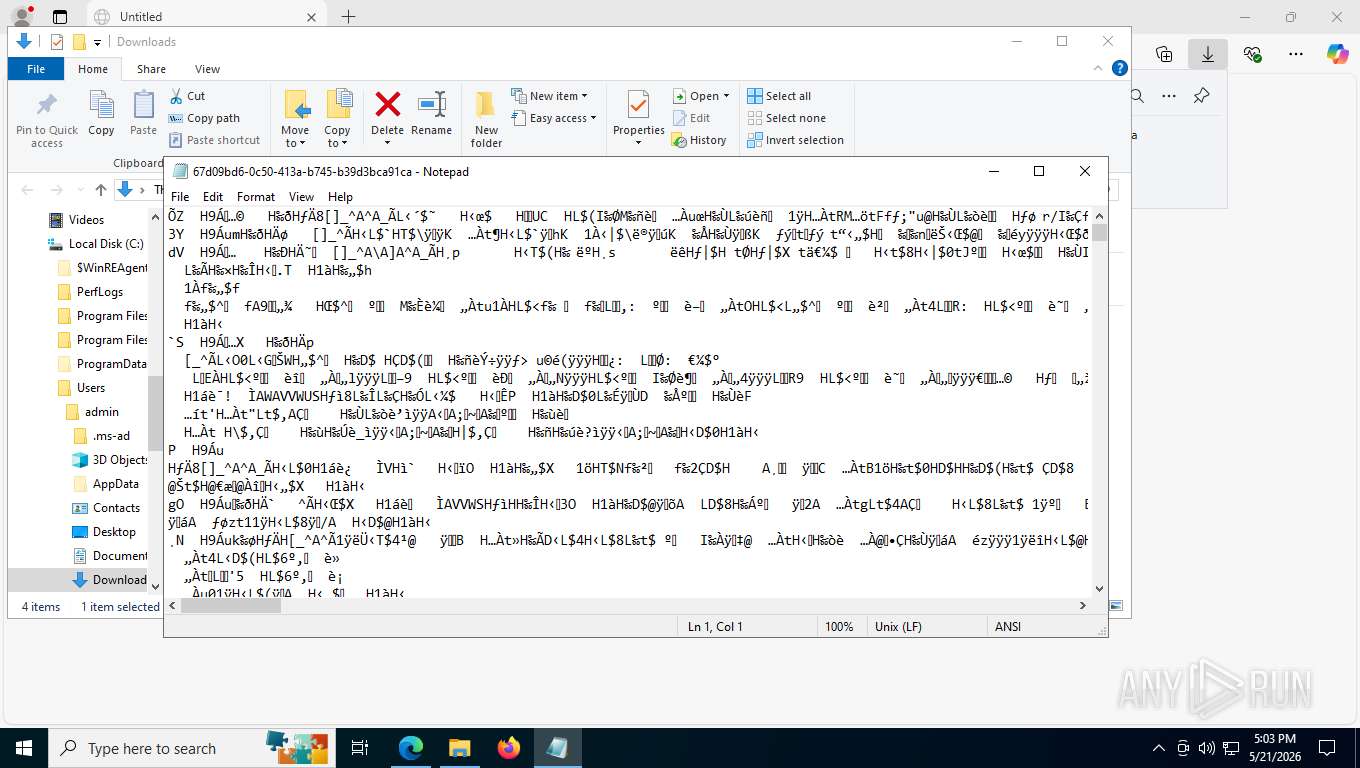Open Notepad Edit menu
Image resolution: width=1360 pixels, height=768 pixels.
click(x=213, y=197)
